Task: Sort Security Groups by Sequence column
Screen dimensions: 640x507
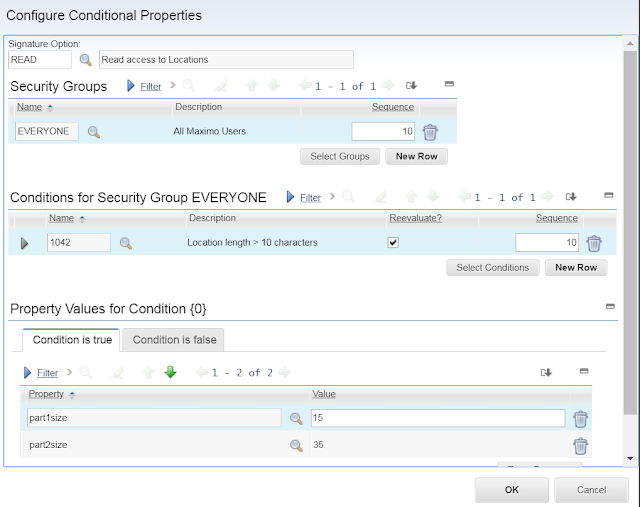Action: 393,107
